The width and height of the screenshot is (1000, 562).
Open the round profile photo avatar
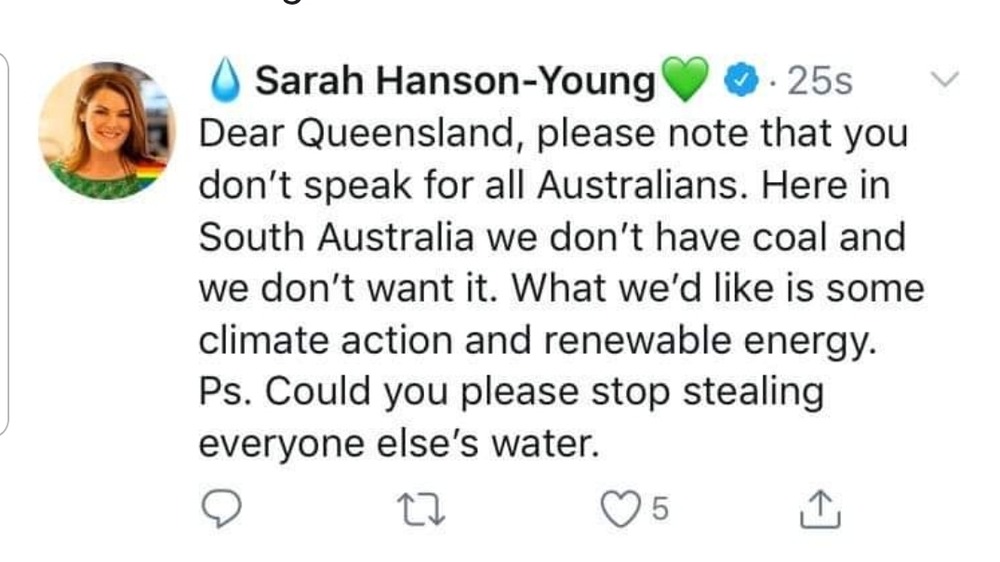[x=107, y=131]
